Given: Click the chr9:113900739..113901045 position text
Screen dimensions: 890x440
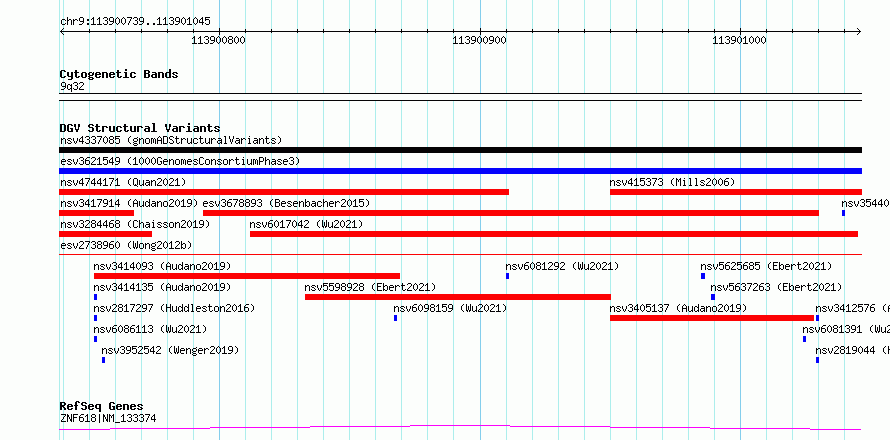Looking at the screenshot, I should pyautogui.click(x=135, y=22).
